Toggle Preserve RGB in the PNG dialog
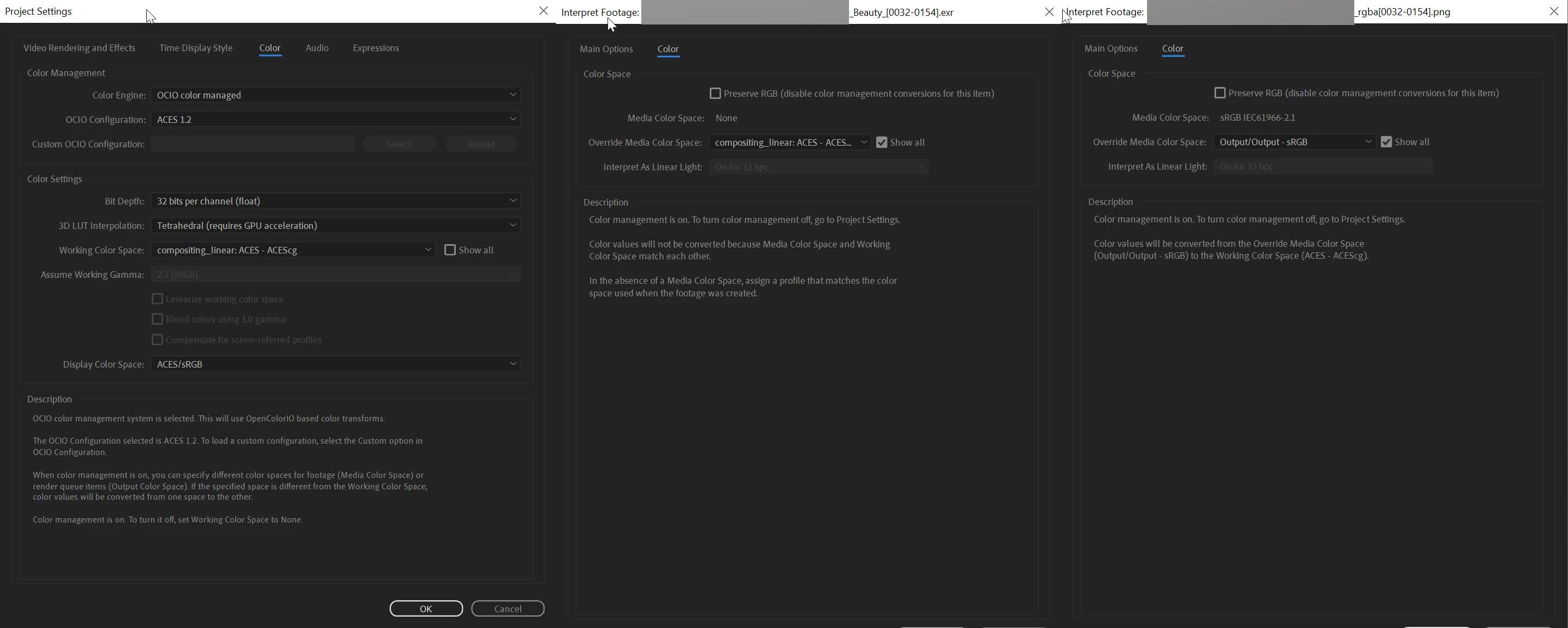Viewport: 1568px width, 628px height. 1220,92
